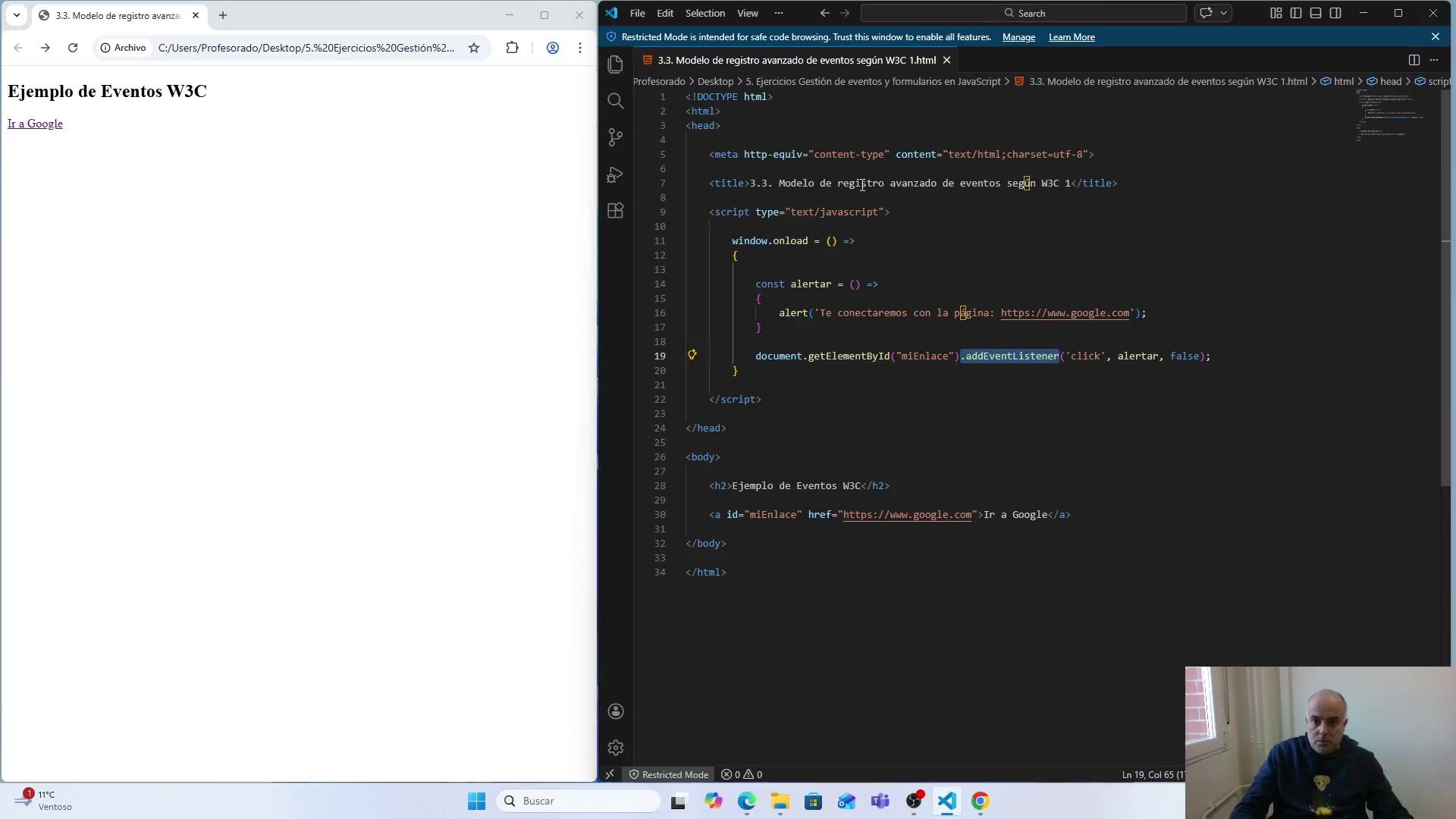Viewport: 1456px width, 819px height.
Task: Open the Manage gear menu in VS Code
Action: point(616,748)
